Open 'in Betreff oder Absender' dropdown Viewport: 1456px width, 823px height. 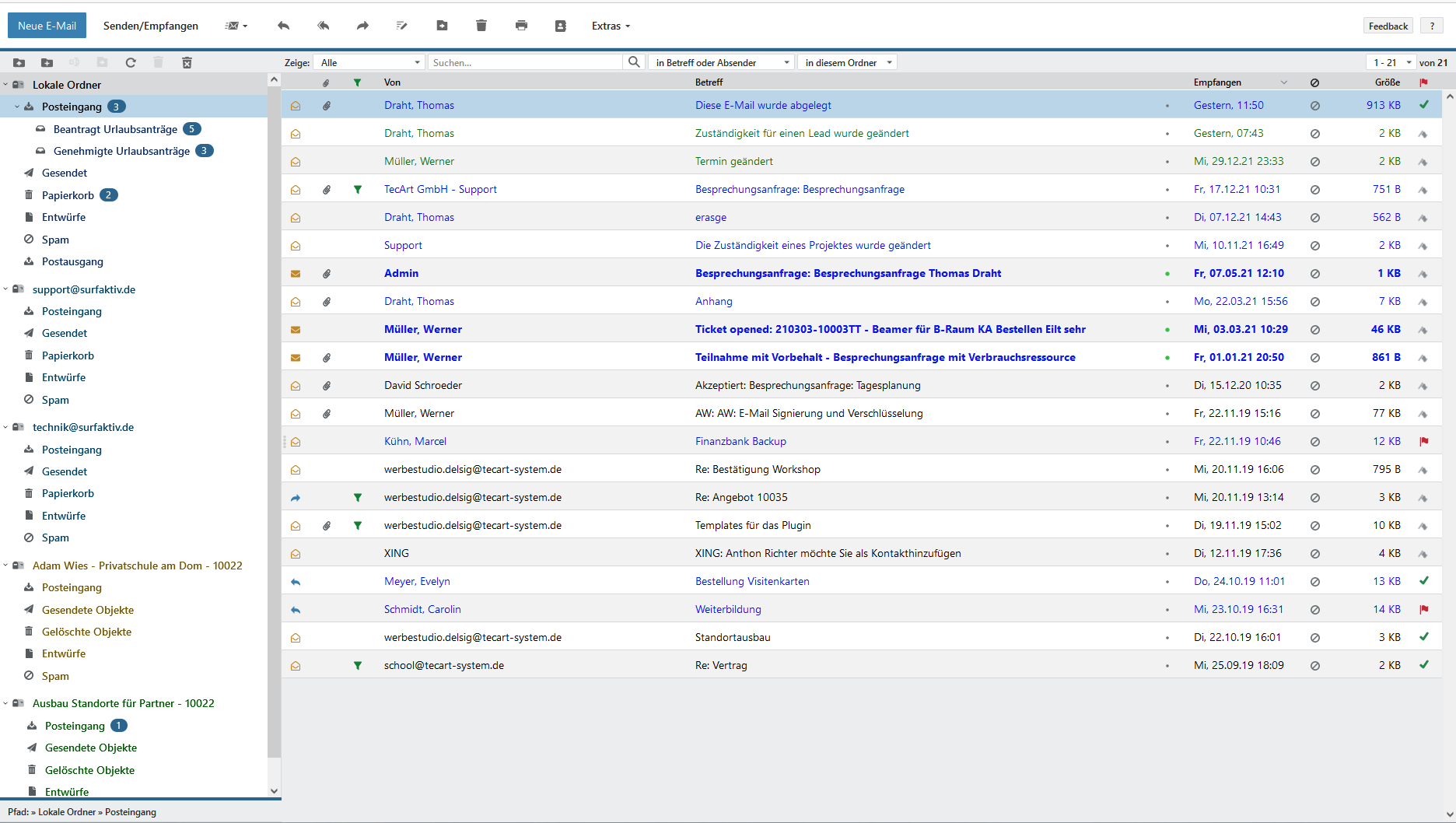722,62
